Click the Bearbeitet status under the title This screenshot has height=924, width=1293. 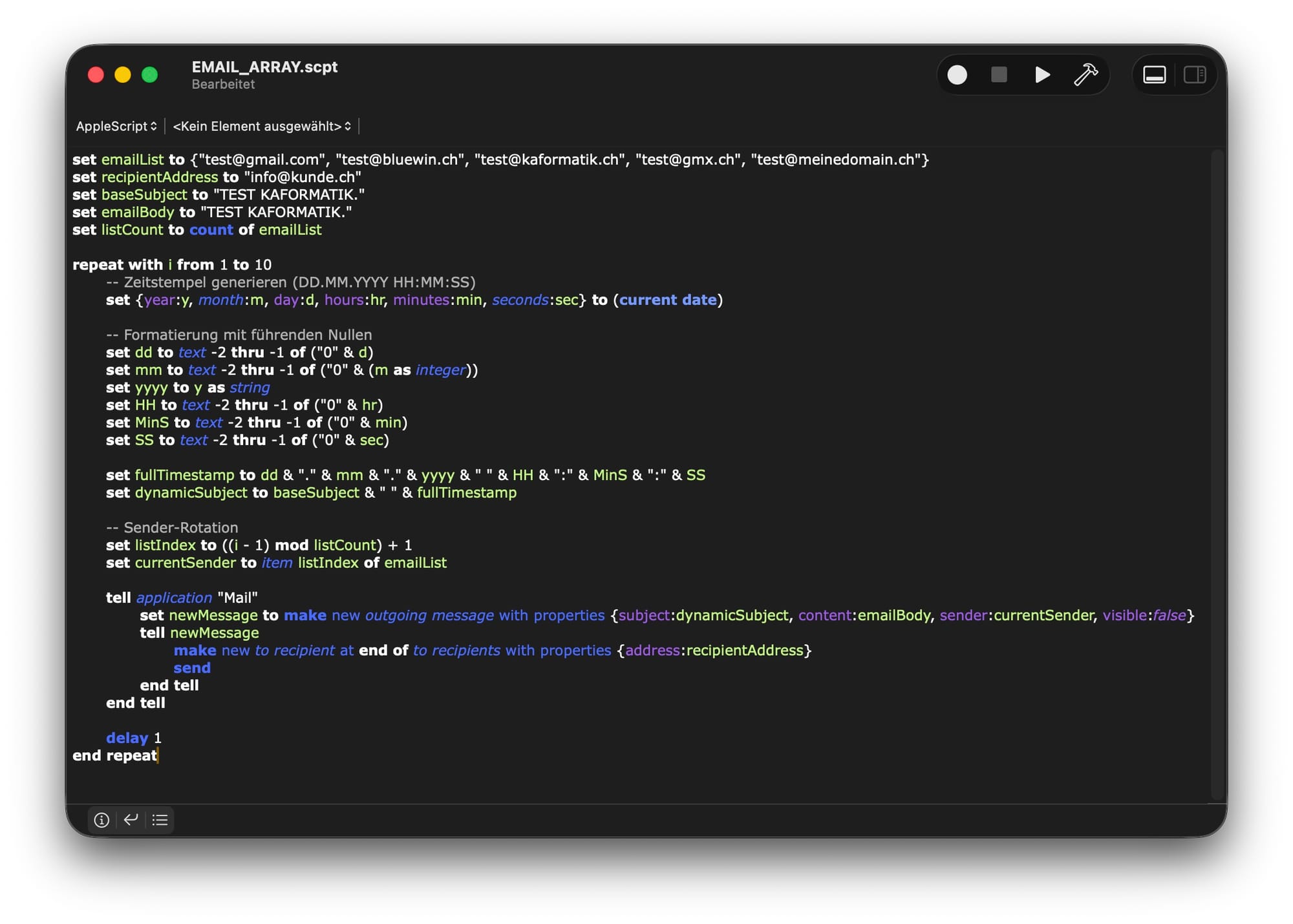(x=223, y=84)
